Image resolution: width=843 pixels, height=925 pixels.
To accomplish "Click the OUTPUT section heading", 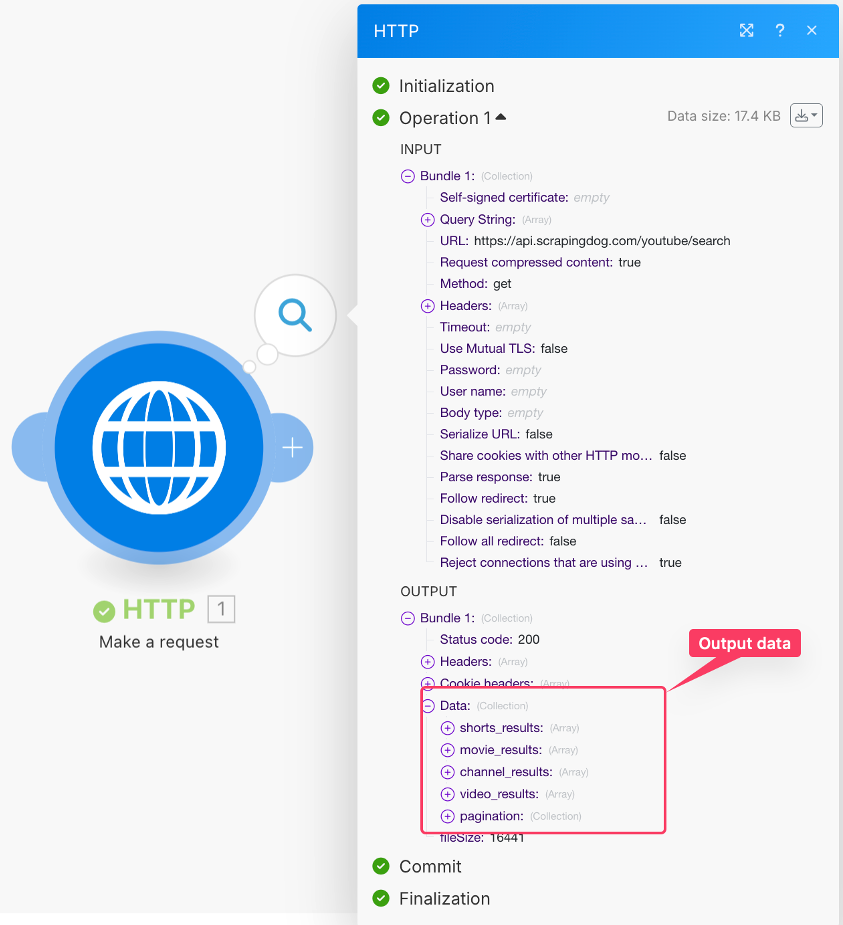I will click(429, 591).
